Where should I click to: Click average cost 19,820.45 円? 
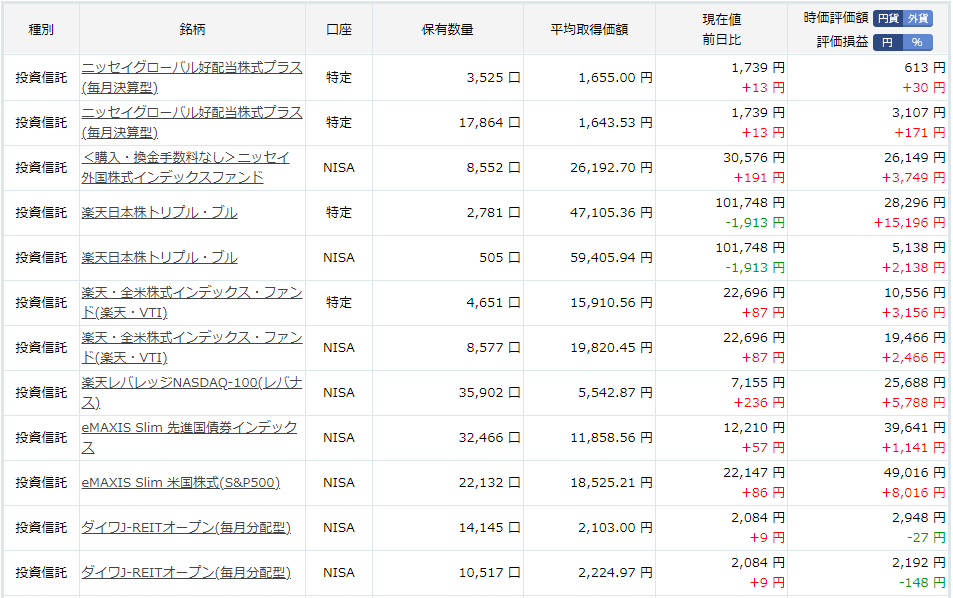[x=611, y=347]
